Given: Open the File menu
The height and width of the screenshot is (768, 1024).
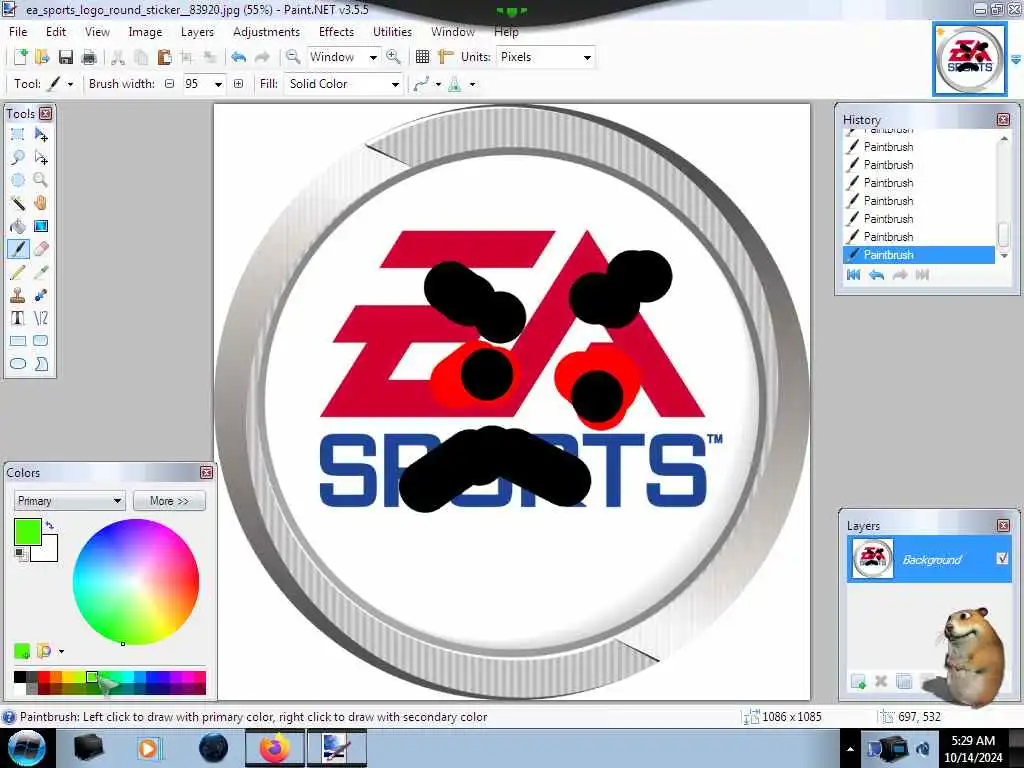Looking at the screenshot, I should coord(18,31).
